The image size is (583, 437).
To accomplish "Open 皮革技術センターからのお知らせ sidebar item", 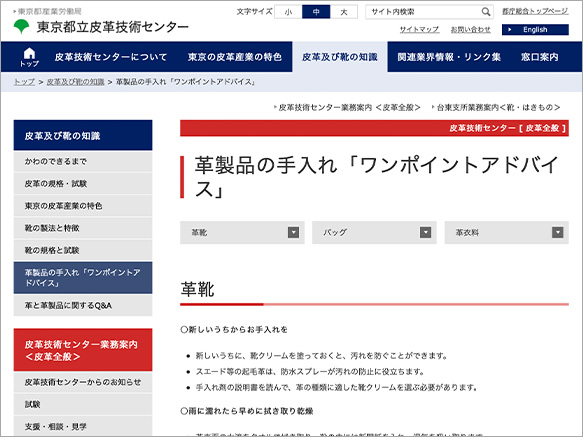I will click(x=83, y=382).
